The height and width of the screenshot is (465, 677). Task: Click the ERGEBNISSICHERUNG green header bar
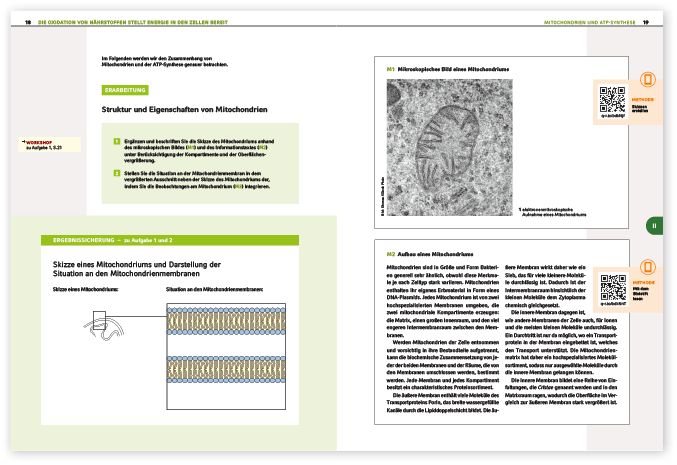[x=170, y=240]
